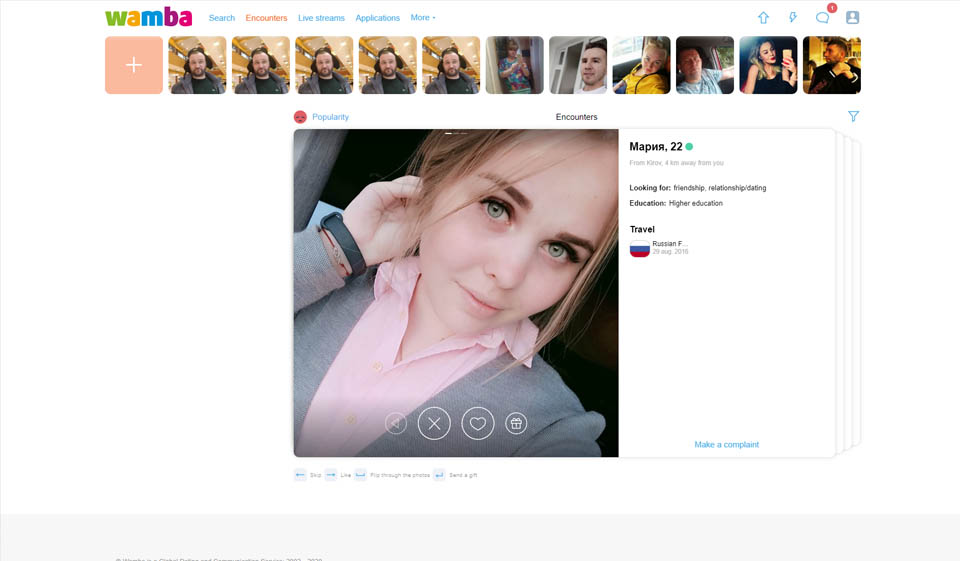Send a gift using the gift icon
Screen dimensions: 960x561
[516, 424]
